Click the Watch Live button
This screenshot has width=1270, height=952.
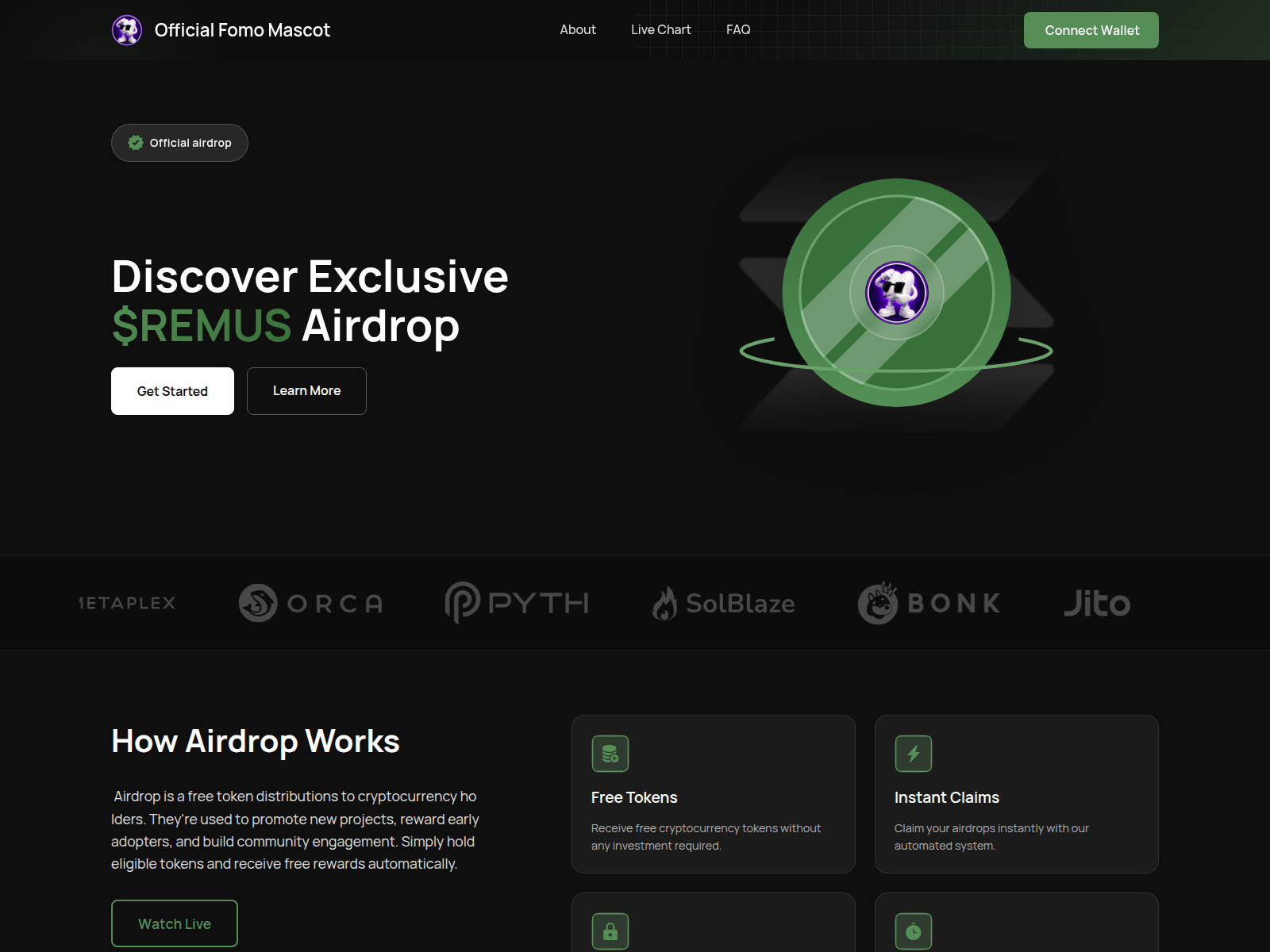(175, 923)
